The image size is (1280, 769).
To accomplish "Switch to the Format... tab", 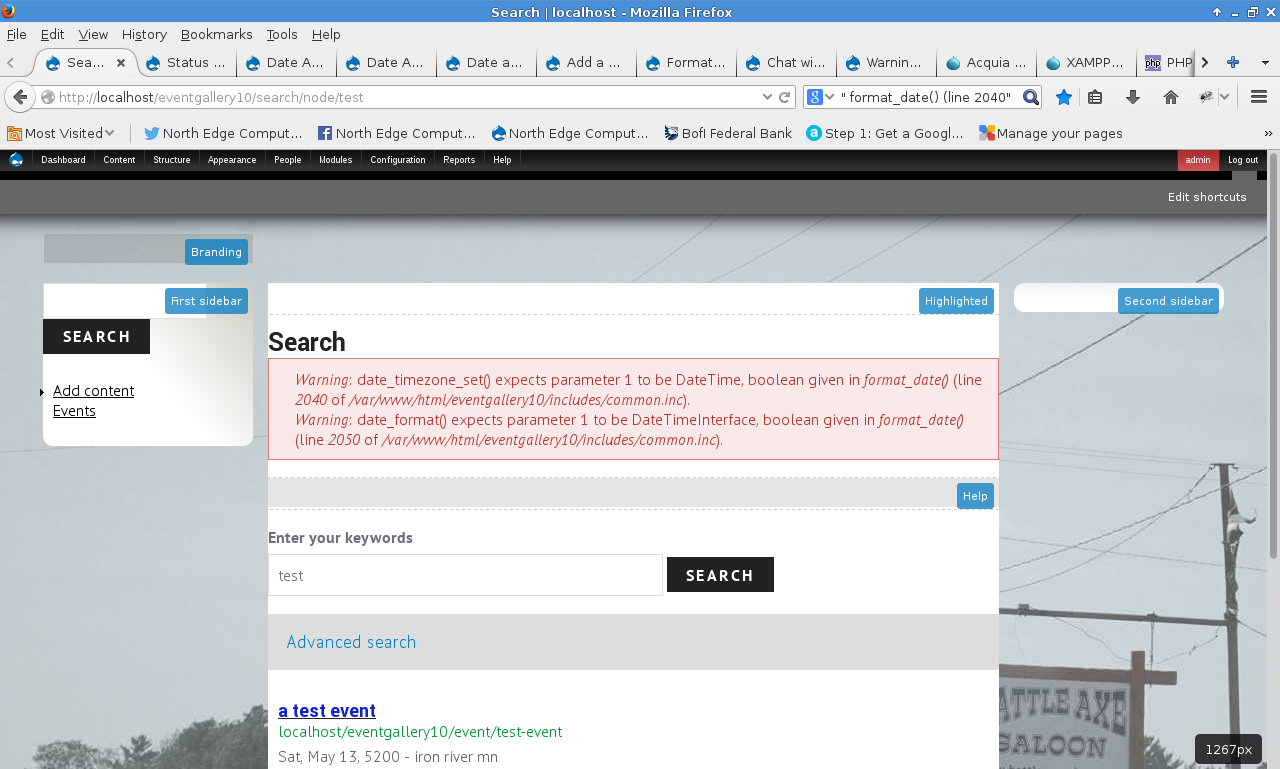I will click(686, 62).
